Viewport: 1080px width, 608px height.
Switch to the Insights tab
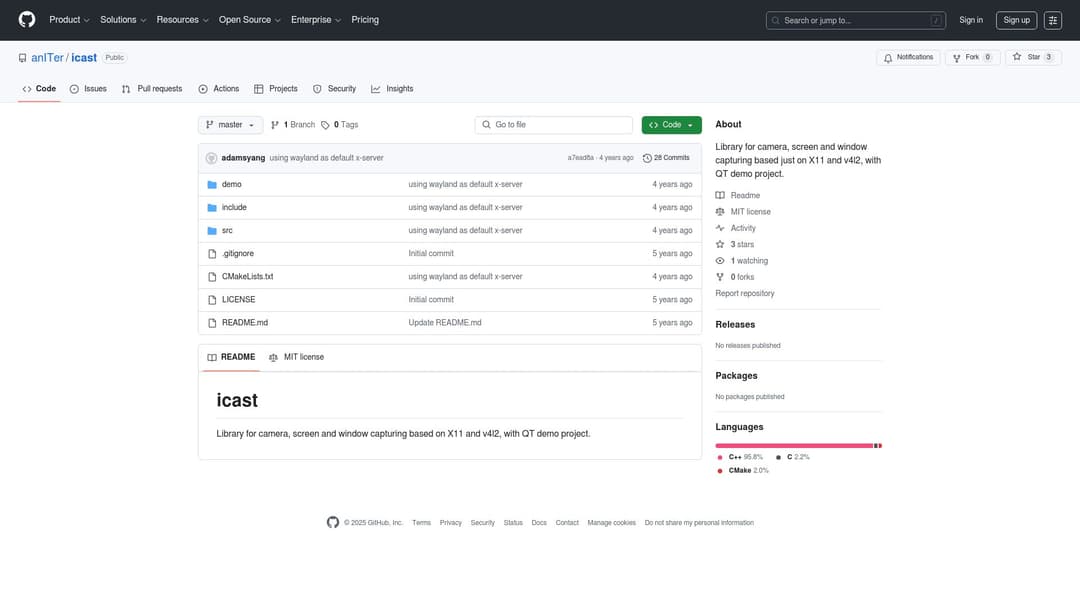pyautogui.click(x=392, y=89)
